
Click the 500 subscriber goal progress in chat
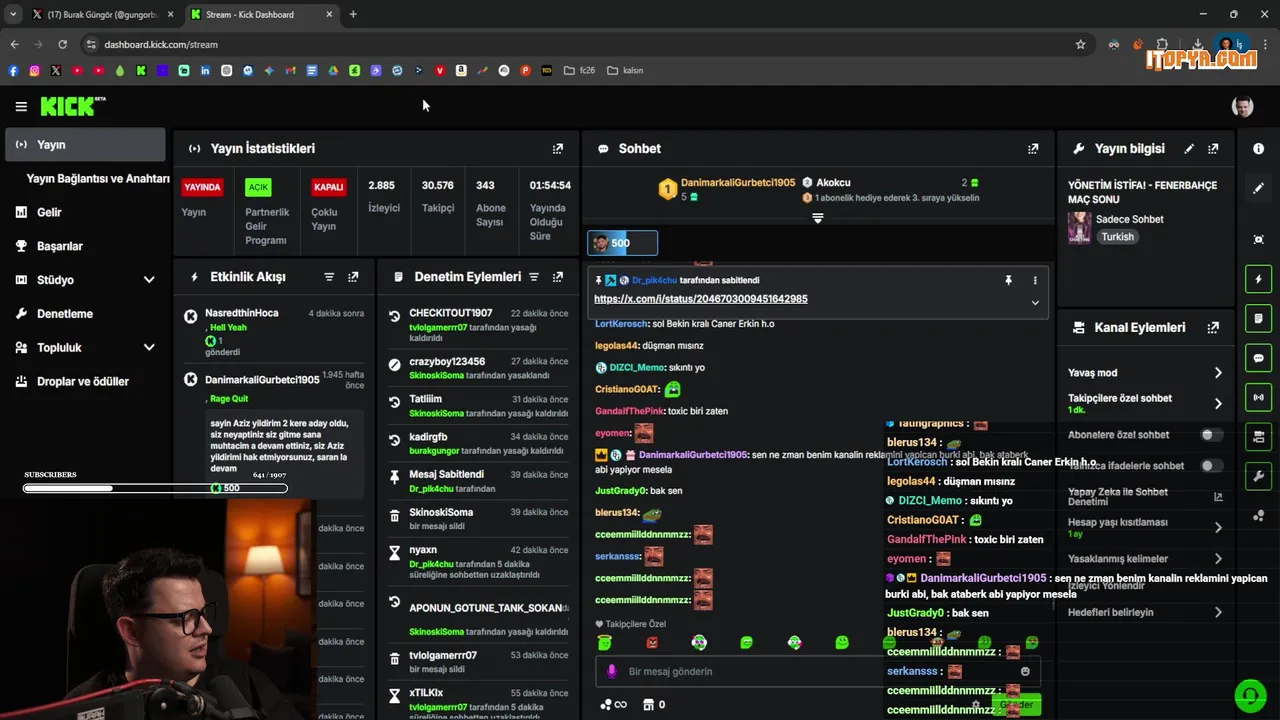622,243
